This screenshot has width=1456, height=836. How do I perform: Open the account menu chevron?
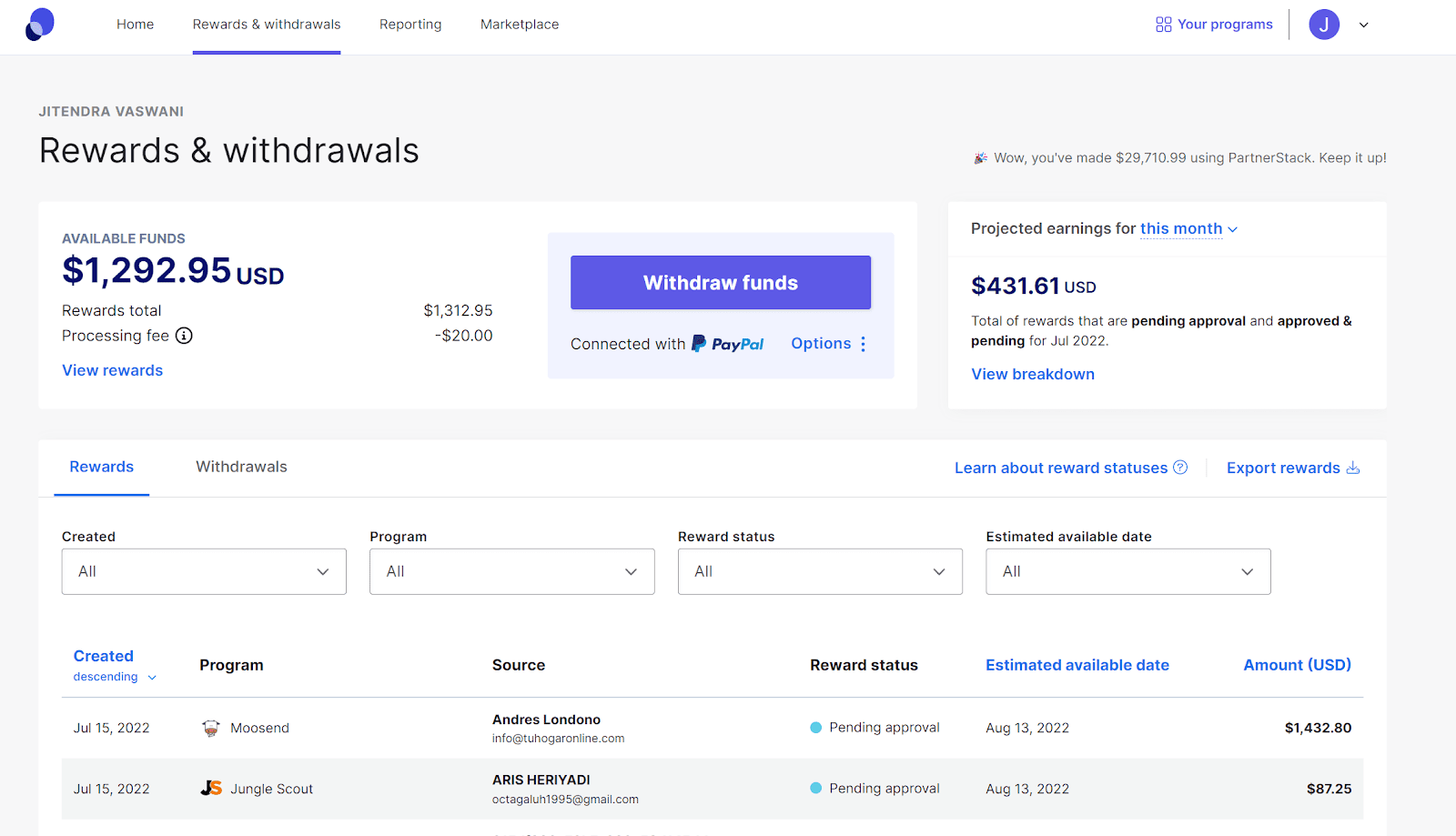1363,25
